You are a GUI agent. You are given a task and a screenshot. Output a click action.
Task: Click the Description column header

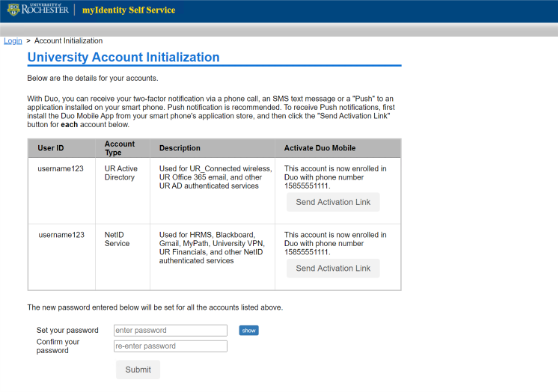click(x=180, y=148)
